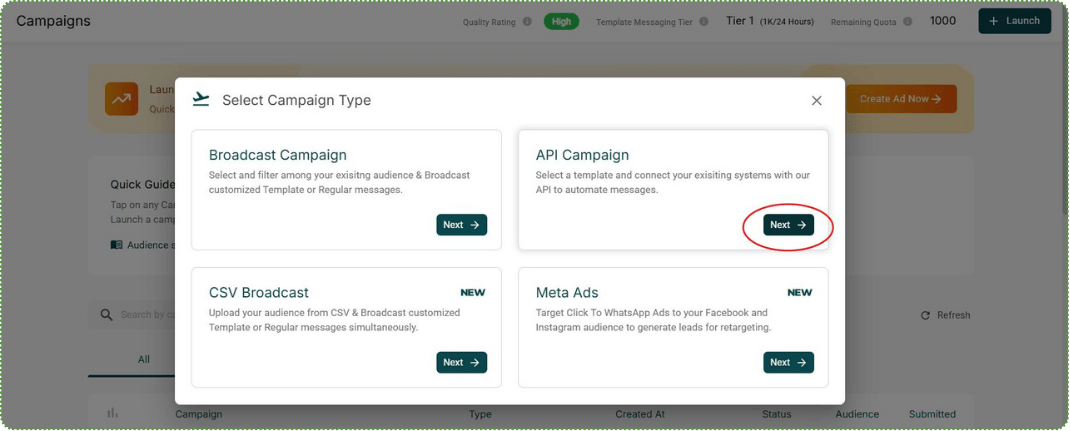The height and width of the screenshot is (431, 1070).
Task: Click Next on API Campaign card
Action: pyautogui.click(x=788, y=225)
